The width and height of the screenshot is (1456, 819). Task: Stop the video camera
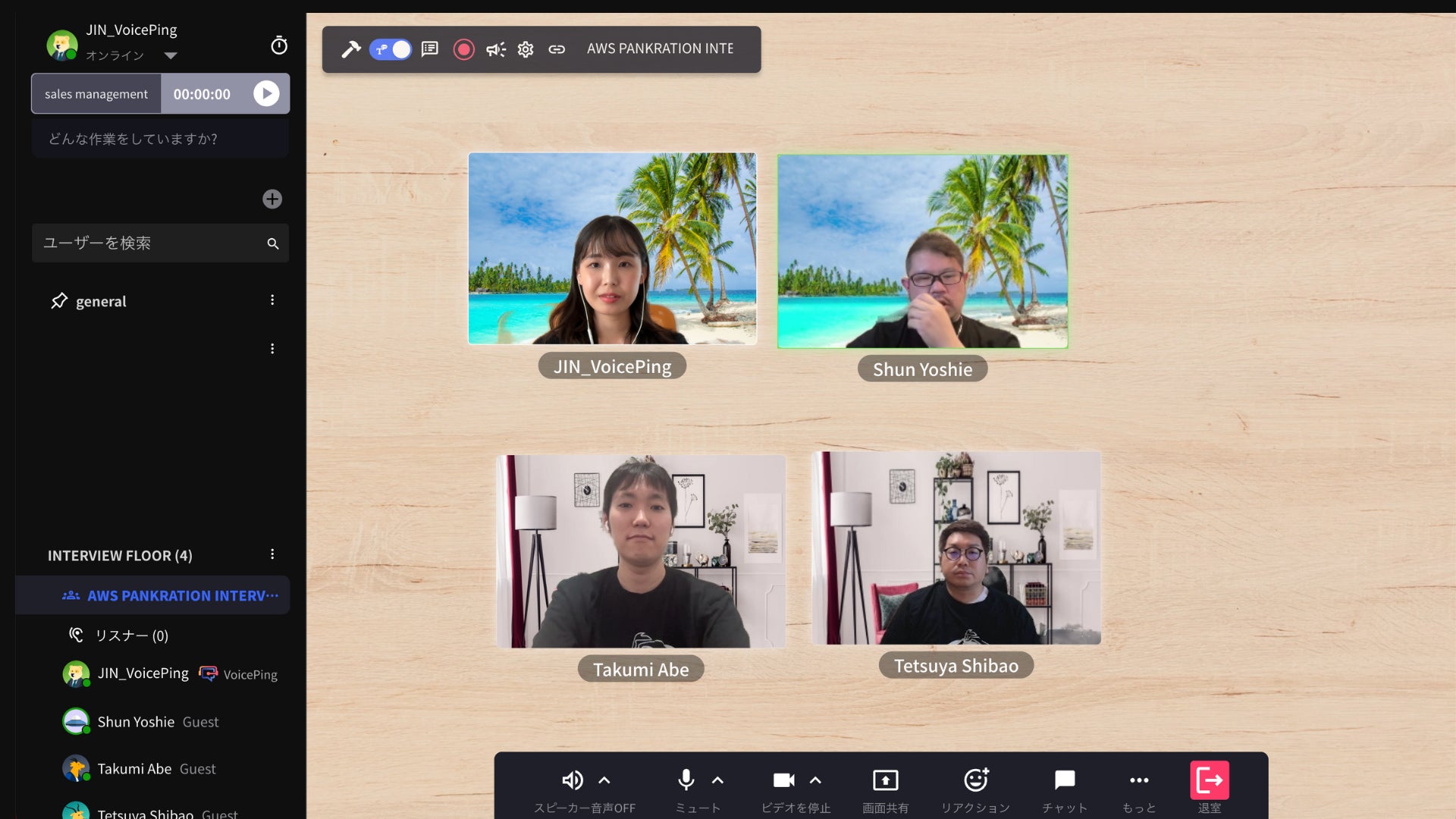point(783,780)
